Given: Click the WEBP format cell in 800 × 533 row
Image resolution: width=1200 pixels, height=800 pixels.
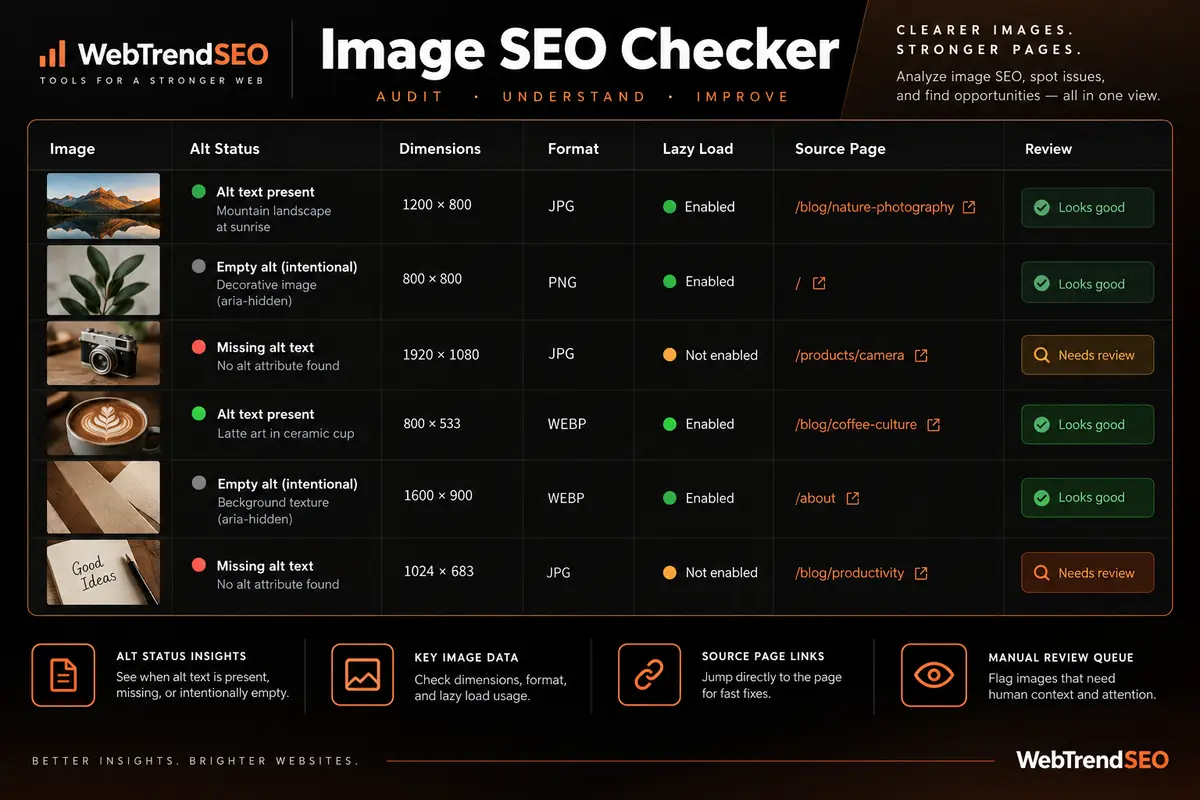Looking at the screenshot, I should 567,424.
